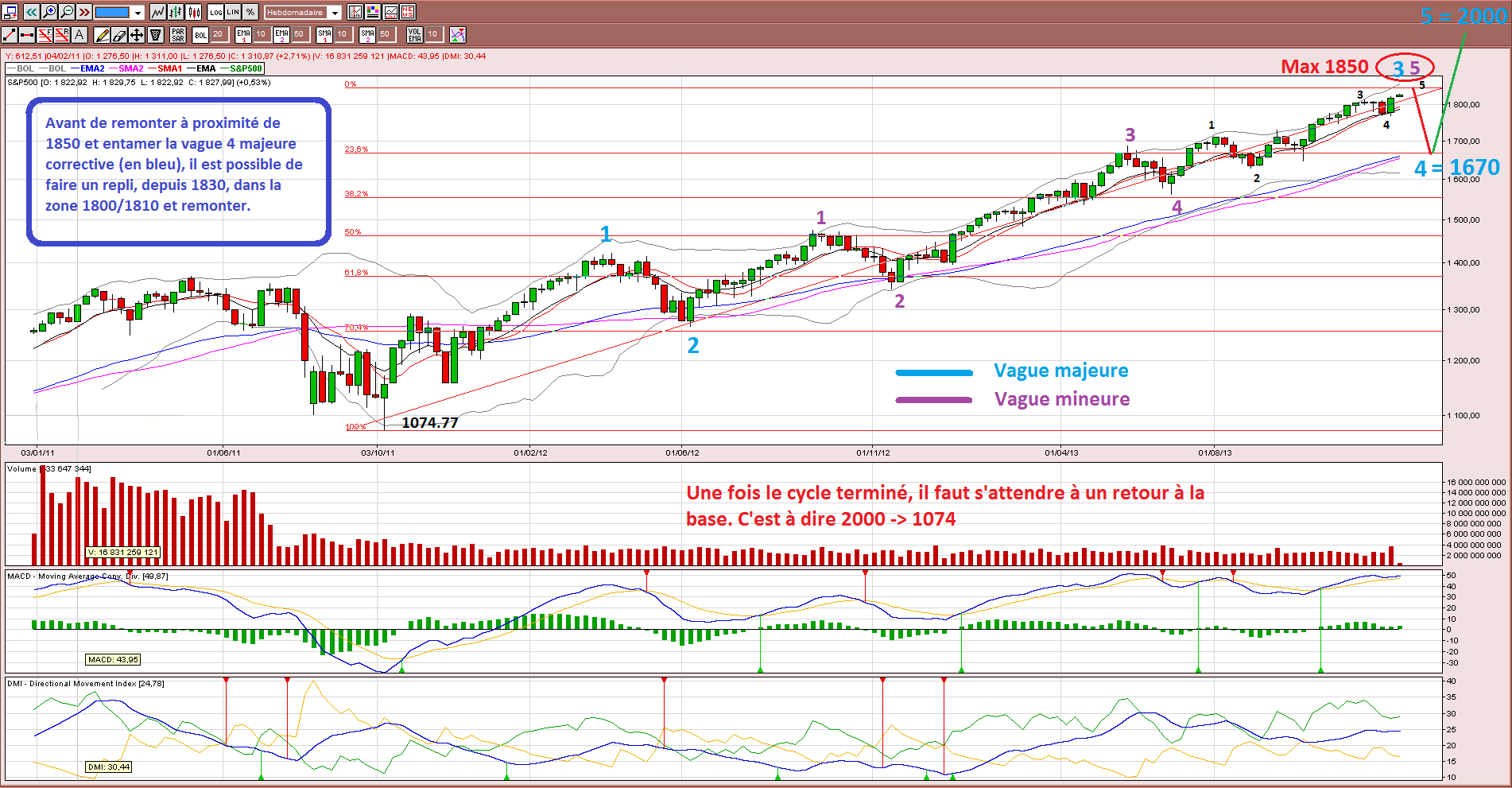This screenshot has width=1512, height=788.
Task: Click the S&P500 legend entry
Action: click(x=241, y=69)
